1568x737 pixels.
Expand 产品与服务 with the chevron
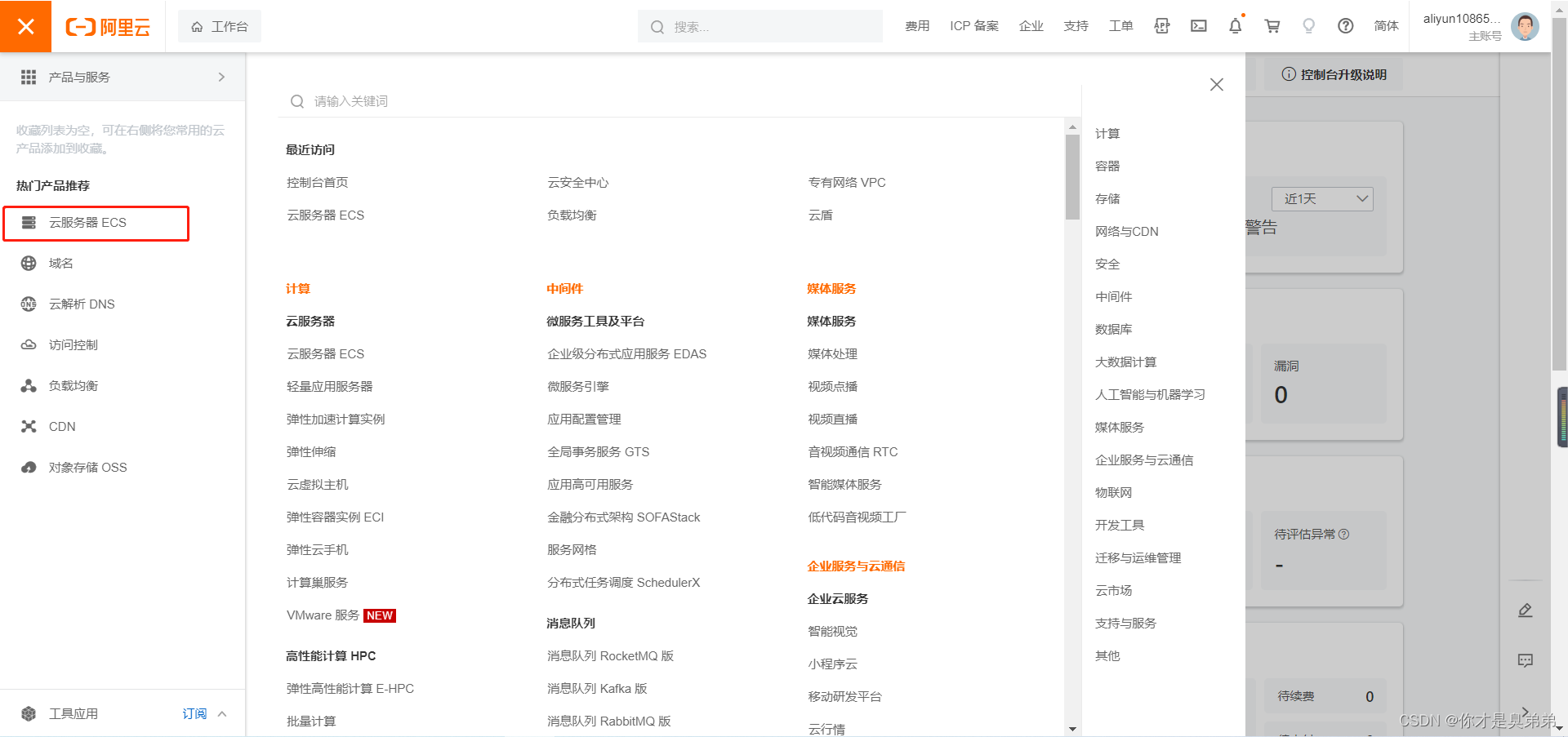tap(221, 77)
